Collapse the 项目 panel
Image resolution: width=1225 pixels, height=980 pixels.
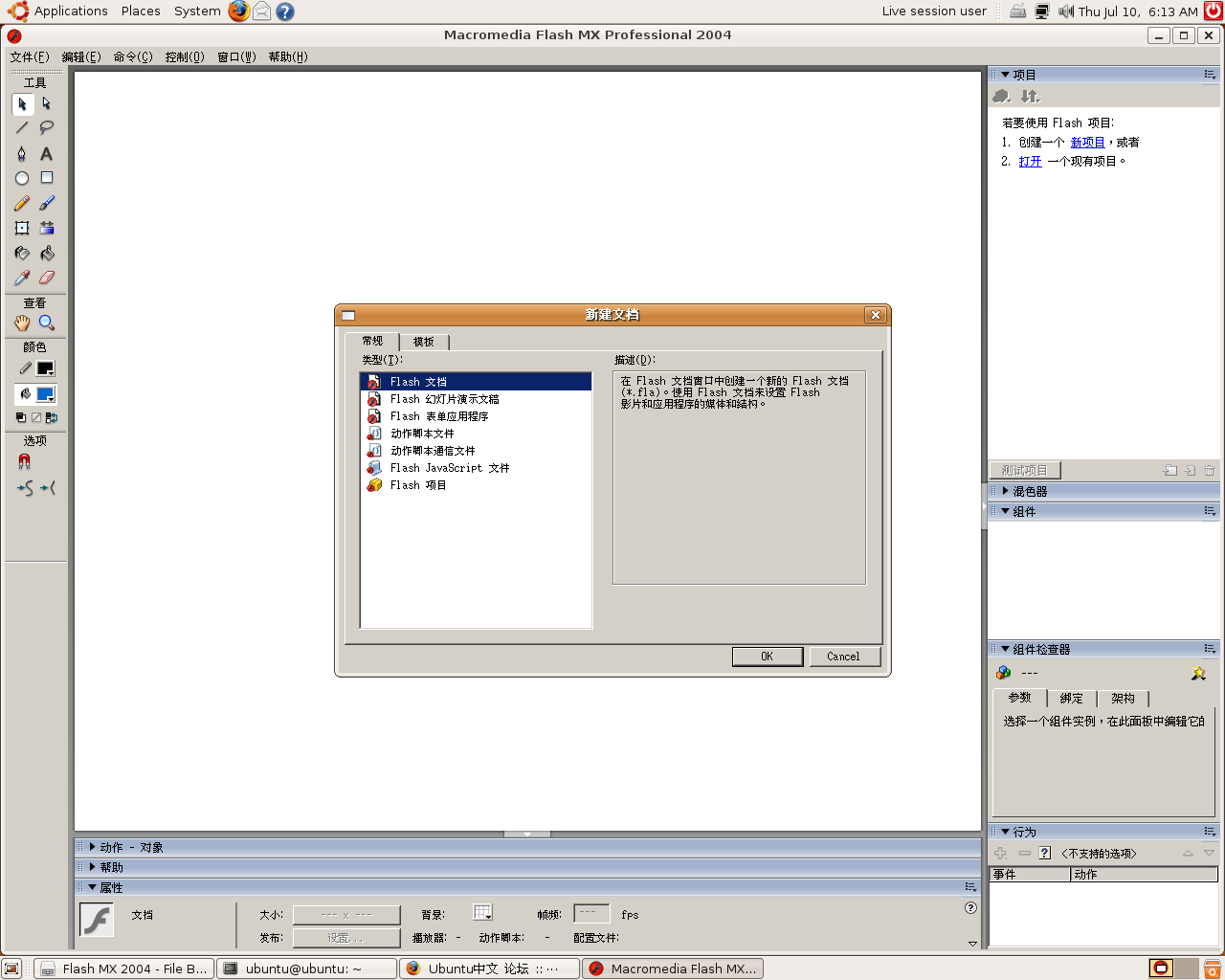pyautogui.click(x=1006, y=75)
